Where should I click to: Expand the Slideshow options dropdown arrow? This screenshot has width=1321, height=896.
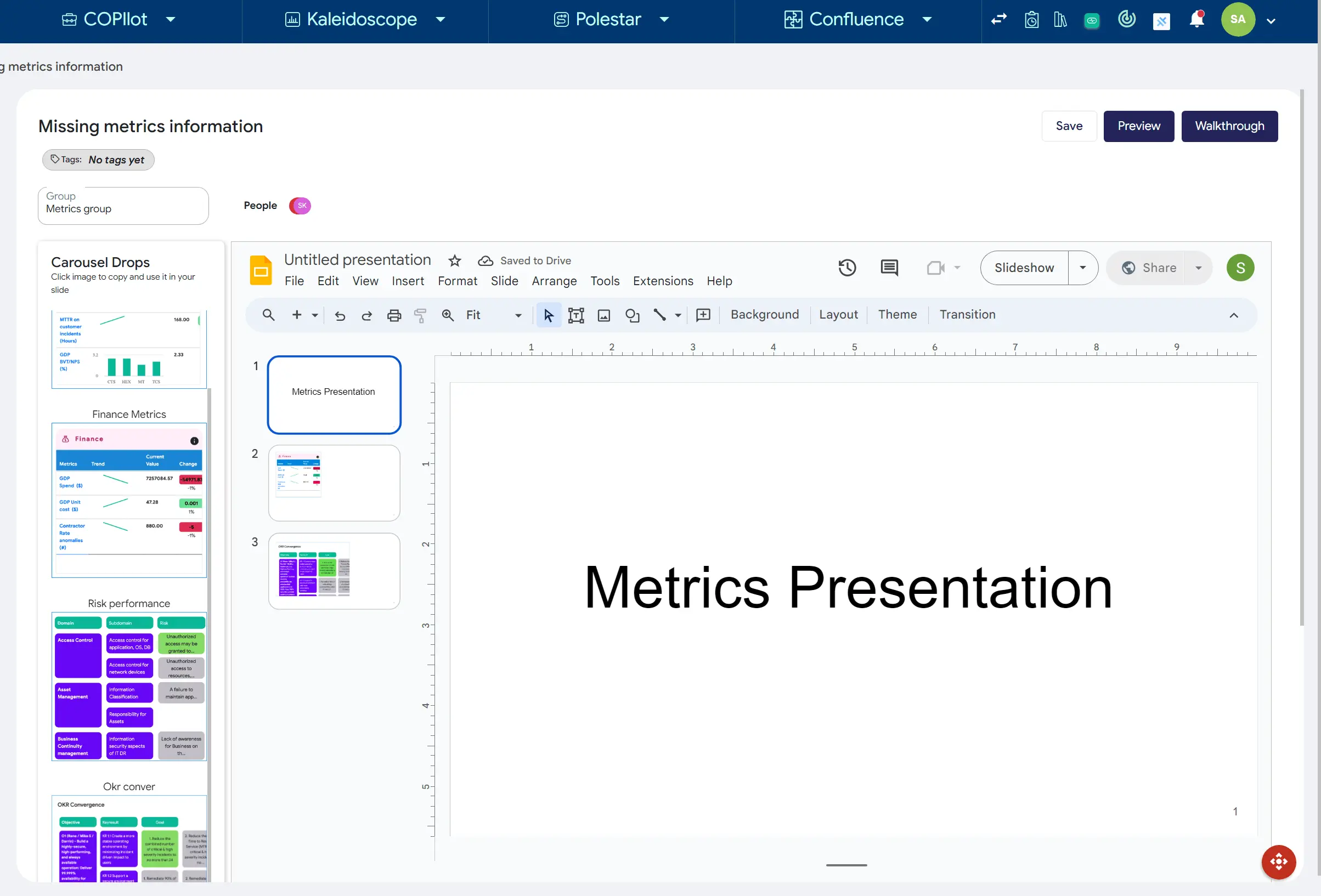pyautogui.click(x=1083, y=268)
